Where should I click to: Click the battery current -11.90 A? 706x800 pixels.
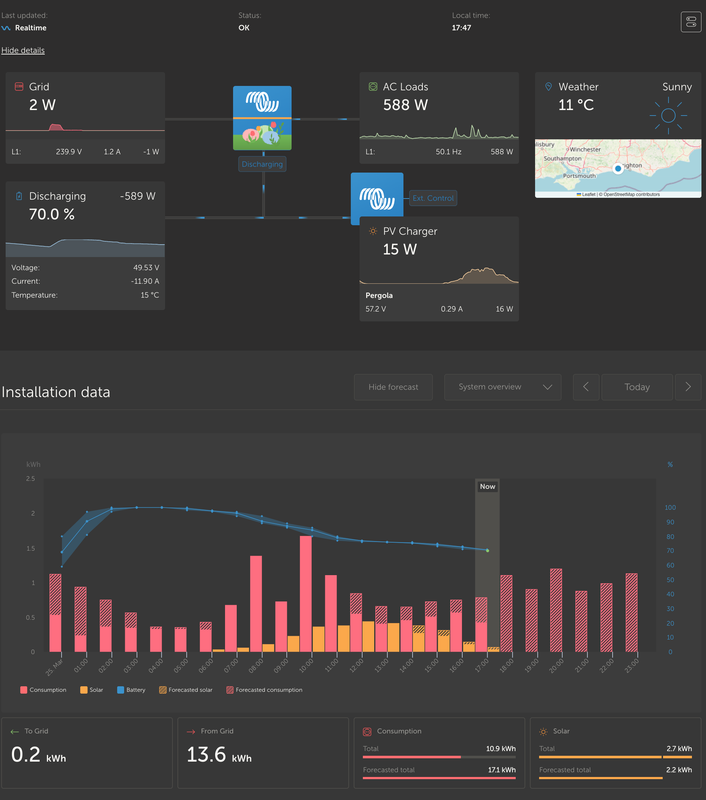click(x=145, y=281)
